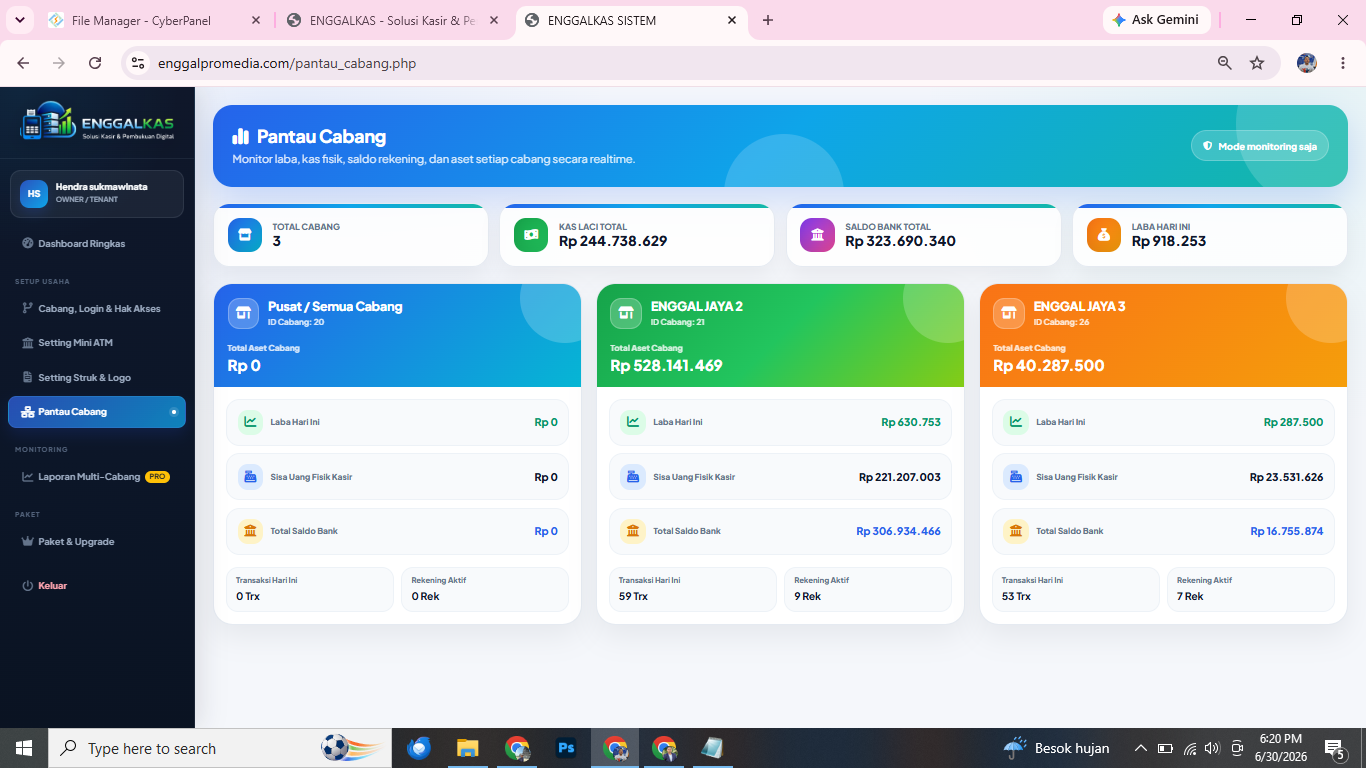This screenshot has height=768, width=1366.
Task: Click the 9 Rek active accounts box
Action: coord(868,589)
